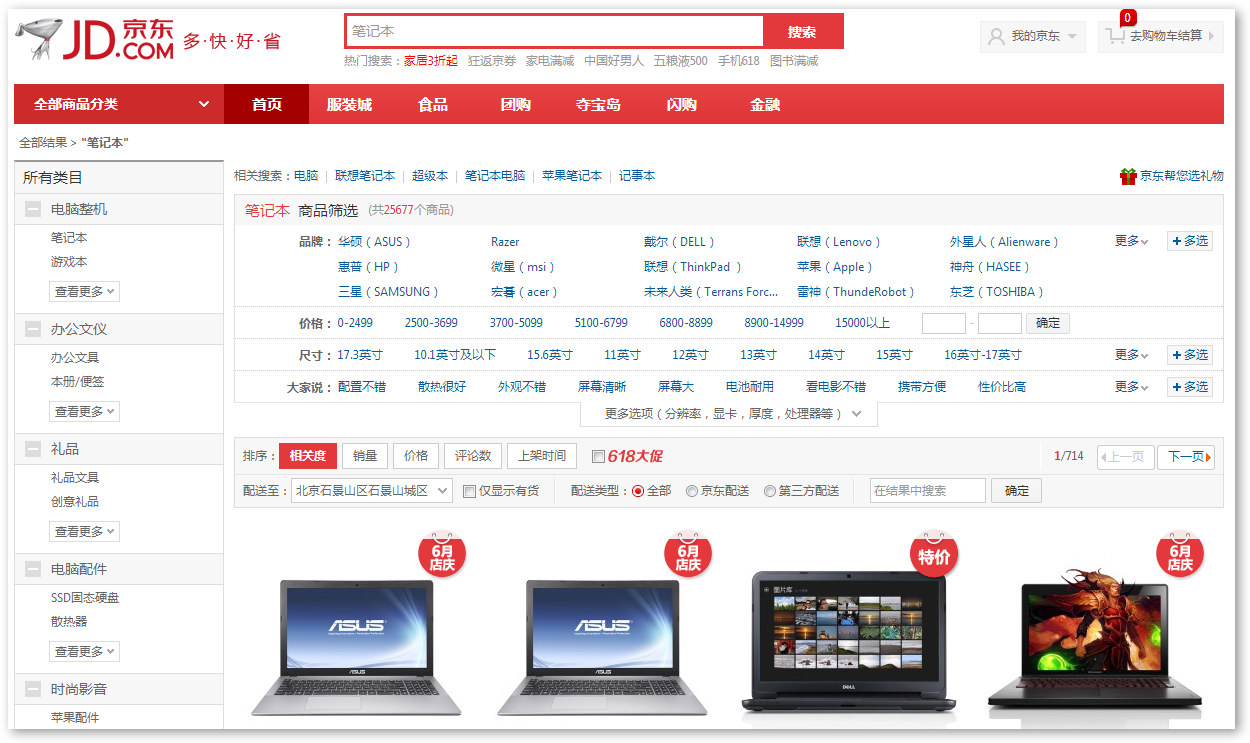
Task: Open the 全部商品分类 dropdown
Action: 119,104
